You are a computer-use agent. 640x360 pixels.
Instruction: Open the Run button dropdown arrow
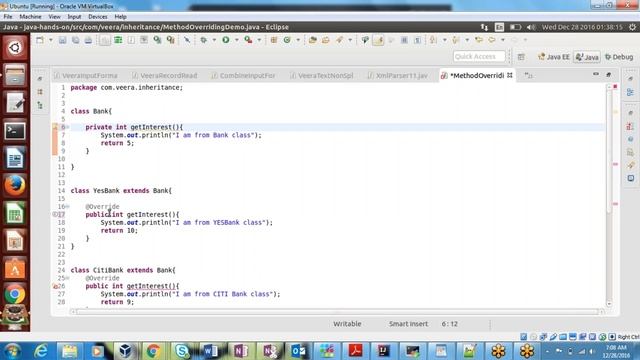click(236, 40)
